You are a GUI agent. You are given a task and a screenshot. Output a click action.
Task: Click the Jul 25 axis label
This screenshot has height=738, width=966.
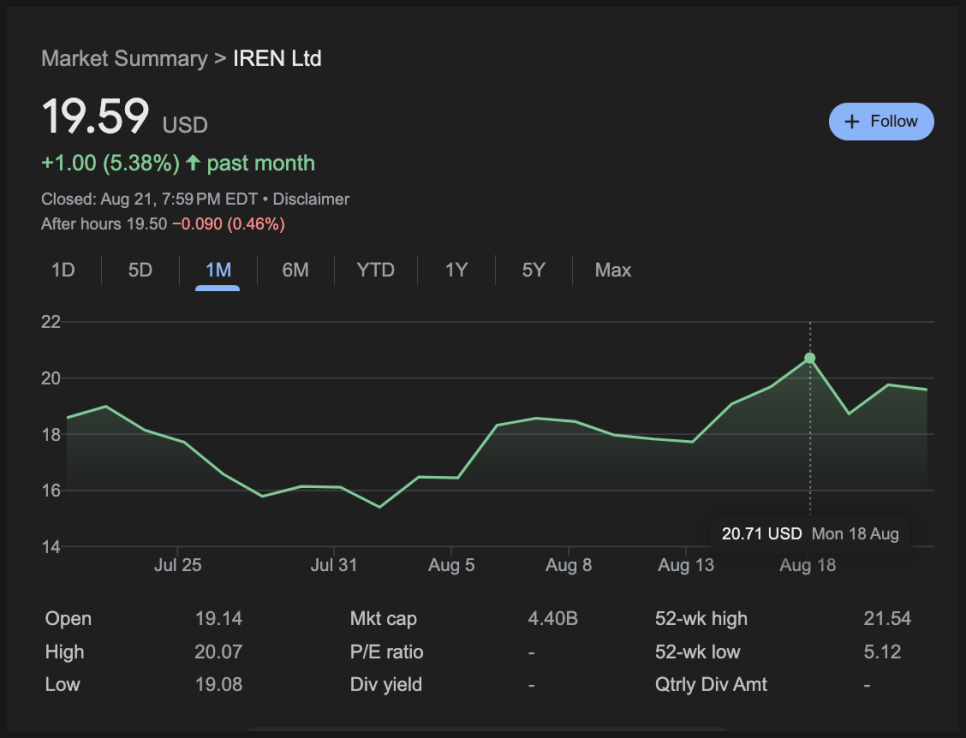[x=177, y=565]
